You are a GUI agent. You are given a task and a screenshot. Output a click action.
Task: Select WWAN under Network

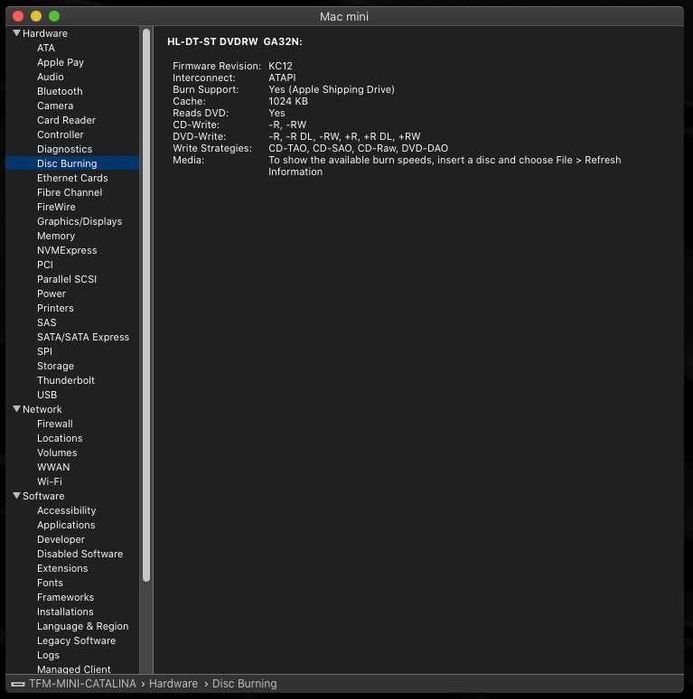coord(53,467)
